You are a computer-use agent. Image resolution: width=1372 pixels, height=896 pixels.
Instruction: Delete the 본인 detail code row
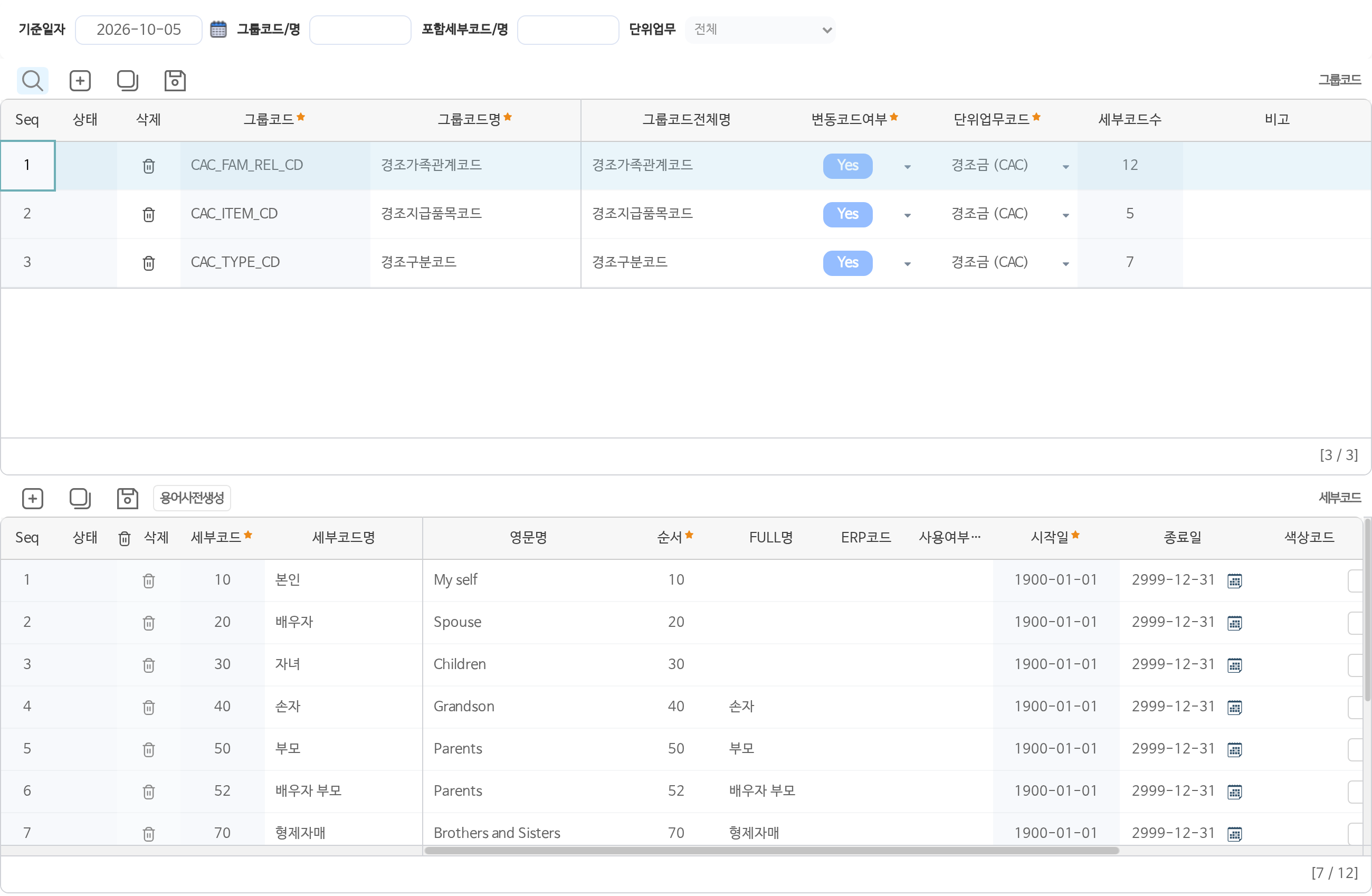[x=149, y=580]
